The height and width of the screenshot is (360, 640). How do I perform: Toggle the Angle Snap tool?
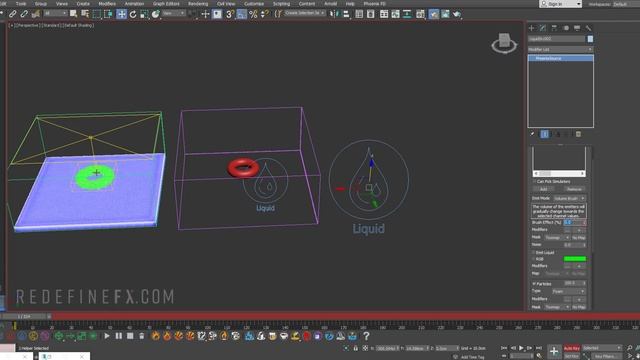[x=241, y=14]
